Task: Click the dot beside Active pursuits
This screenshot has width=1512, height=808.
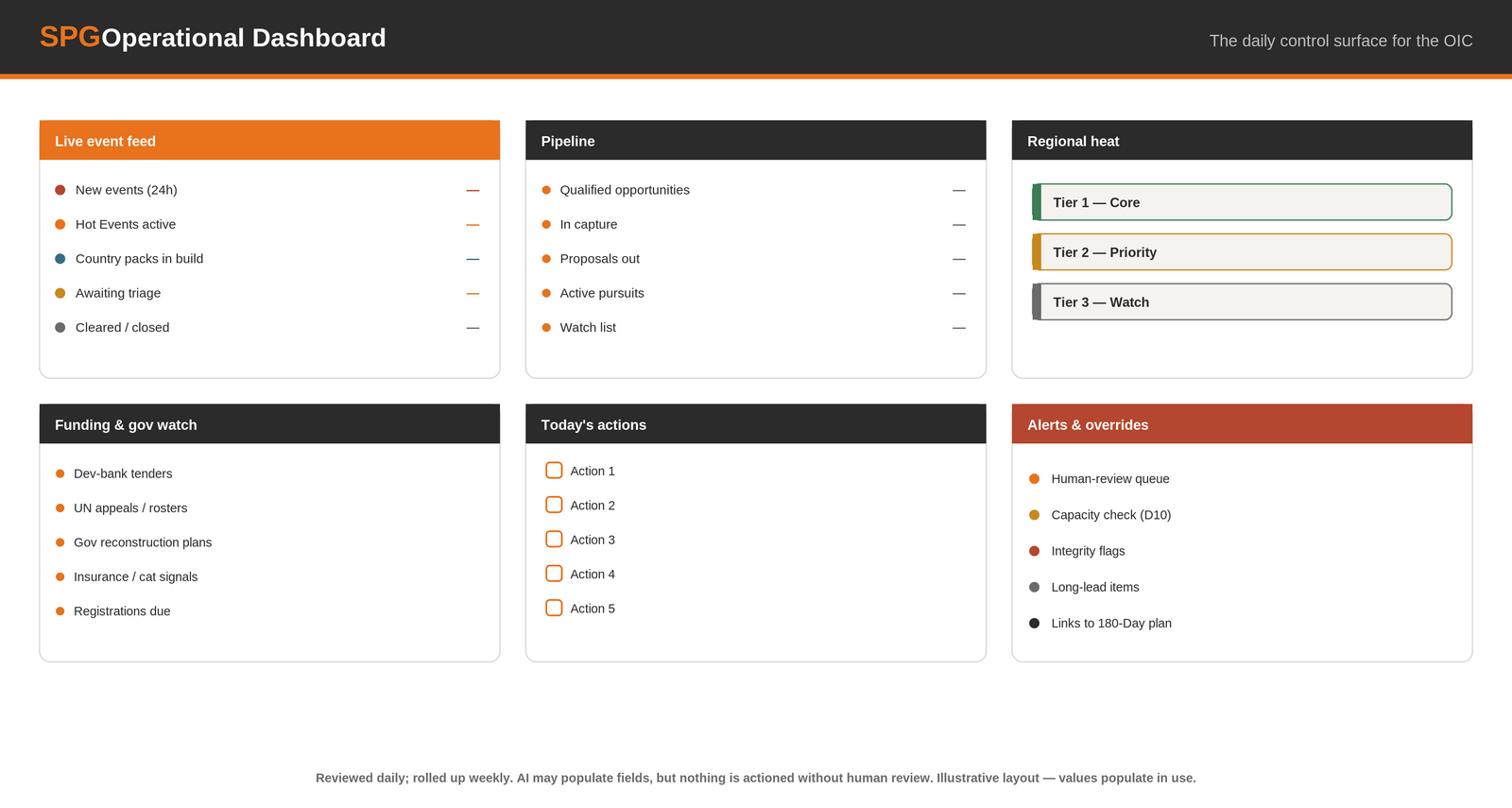Action: pos(546,293)
